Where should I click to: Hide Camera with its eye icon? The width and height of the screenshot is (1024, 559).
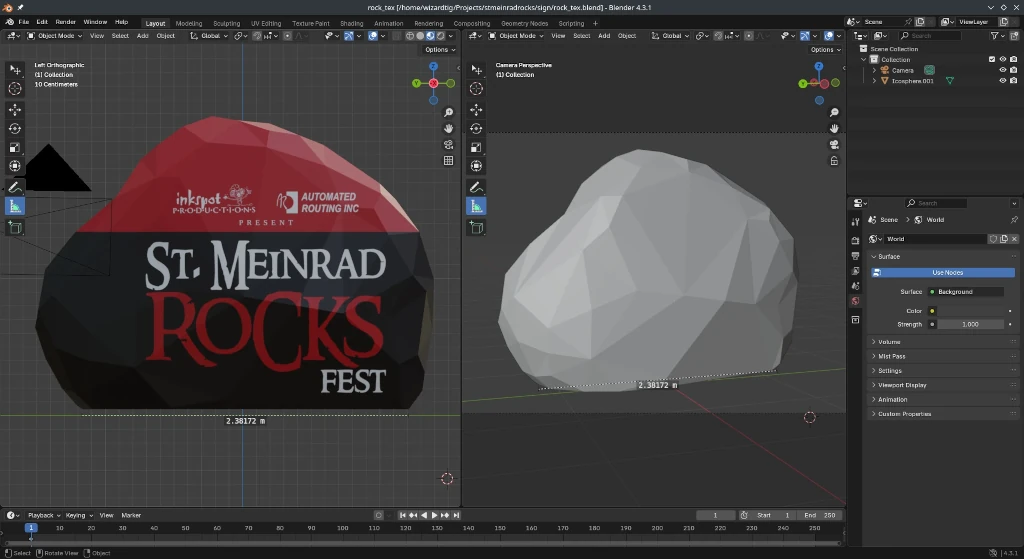[x=1002, y=70]
